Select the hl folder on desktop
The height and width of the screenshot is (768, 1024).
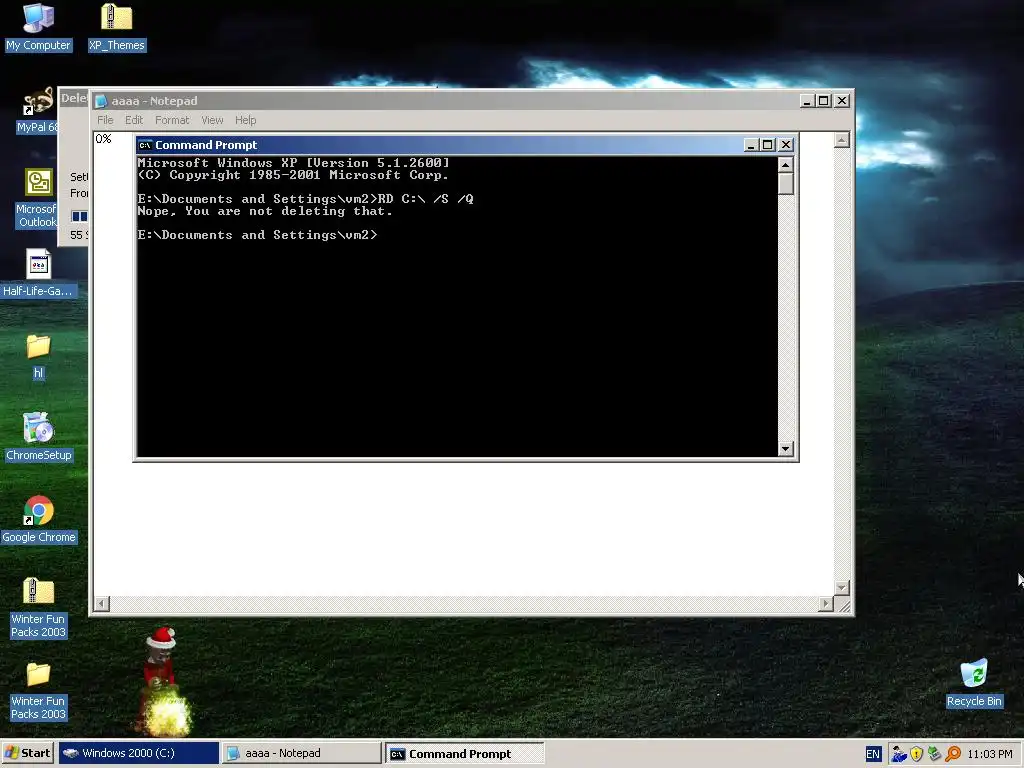(x=38, y=357)
